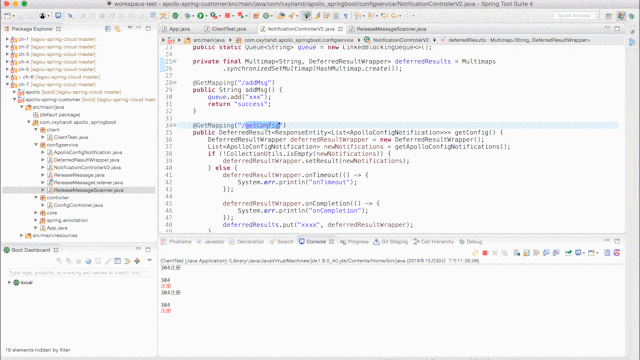Collapse the ch-7 project node

coord(7,84)
